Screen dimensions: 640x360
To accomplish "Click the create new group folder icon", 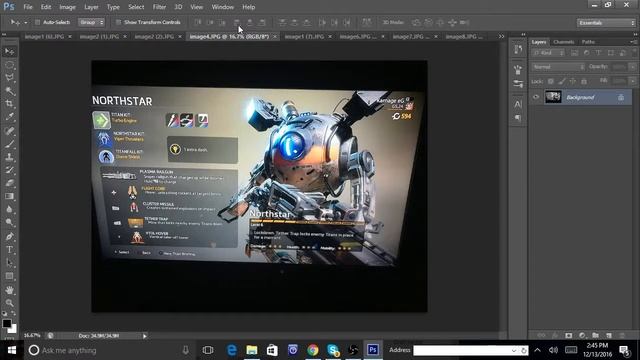I will pos(596,336).
